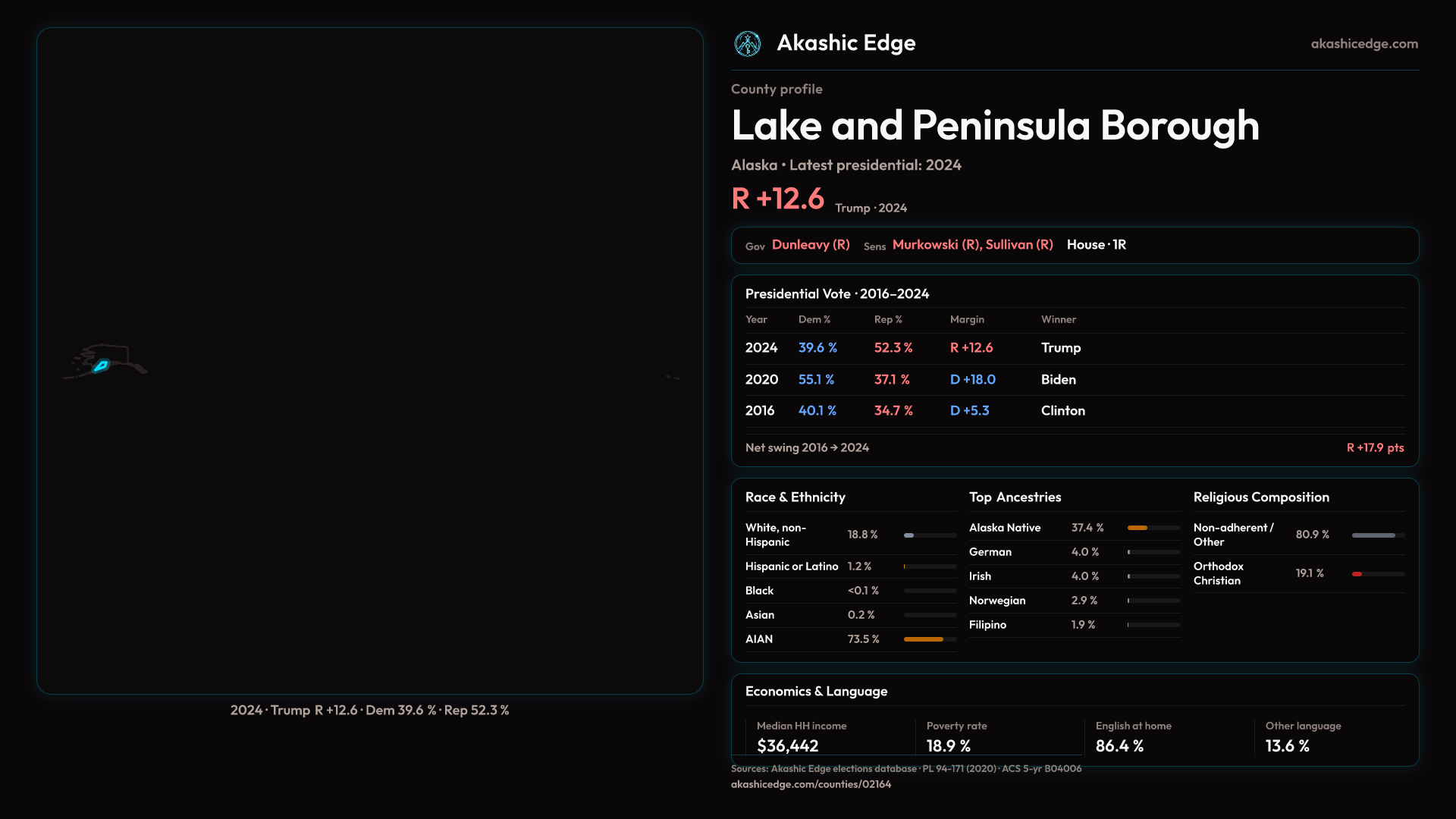The width and height of the screenshot is (1456, 819).
Task: Click the Race & Ethnicity heading
Action: [x=795, y=497]
